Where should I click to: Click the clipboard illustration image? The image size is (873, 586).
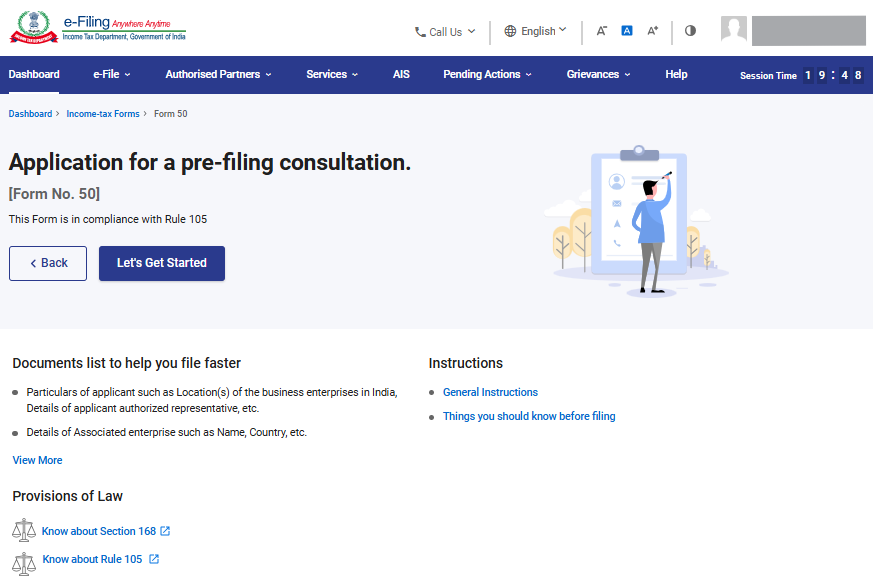click(x=636, y=221)
